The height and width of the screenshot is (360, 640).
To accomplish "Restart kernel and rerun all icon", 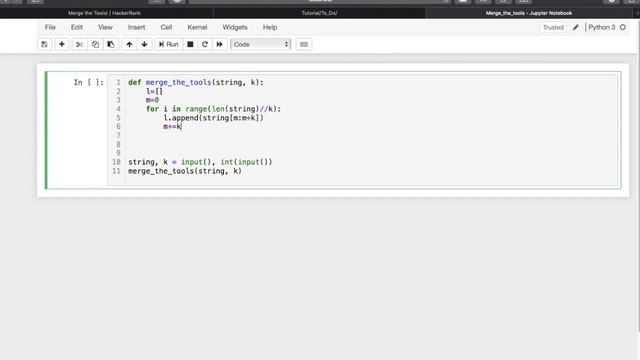I will [x=220, y=44].
